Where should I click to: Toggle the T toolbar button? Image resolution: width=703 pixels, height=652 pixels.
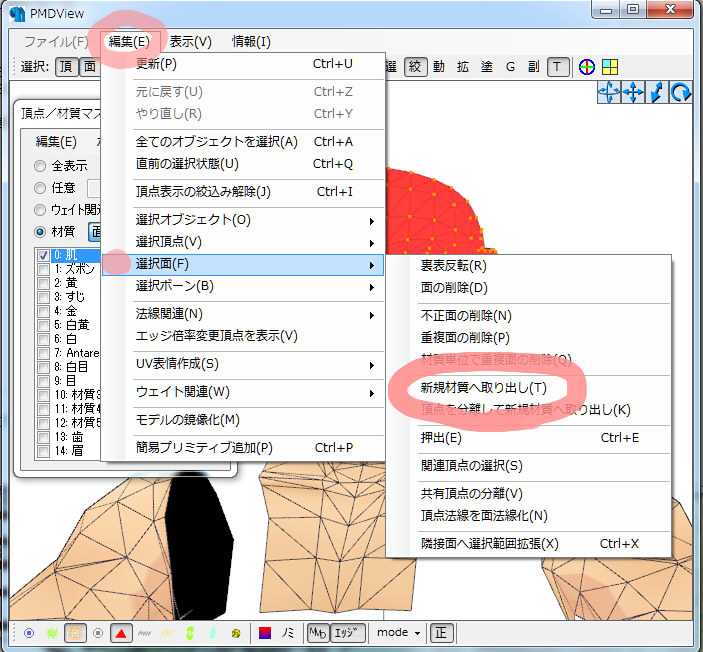pos(558,67)
